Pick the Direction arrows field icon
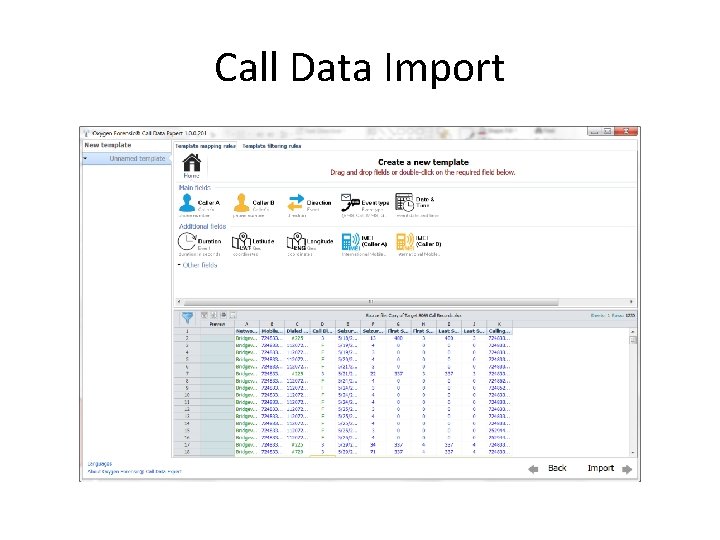Image resolution: width=720 pixels, height=540 pixels. (x=296, y=202)
